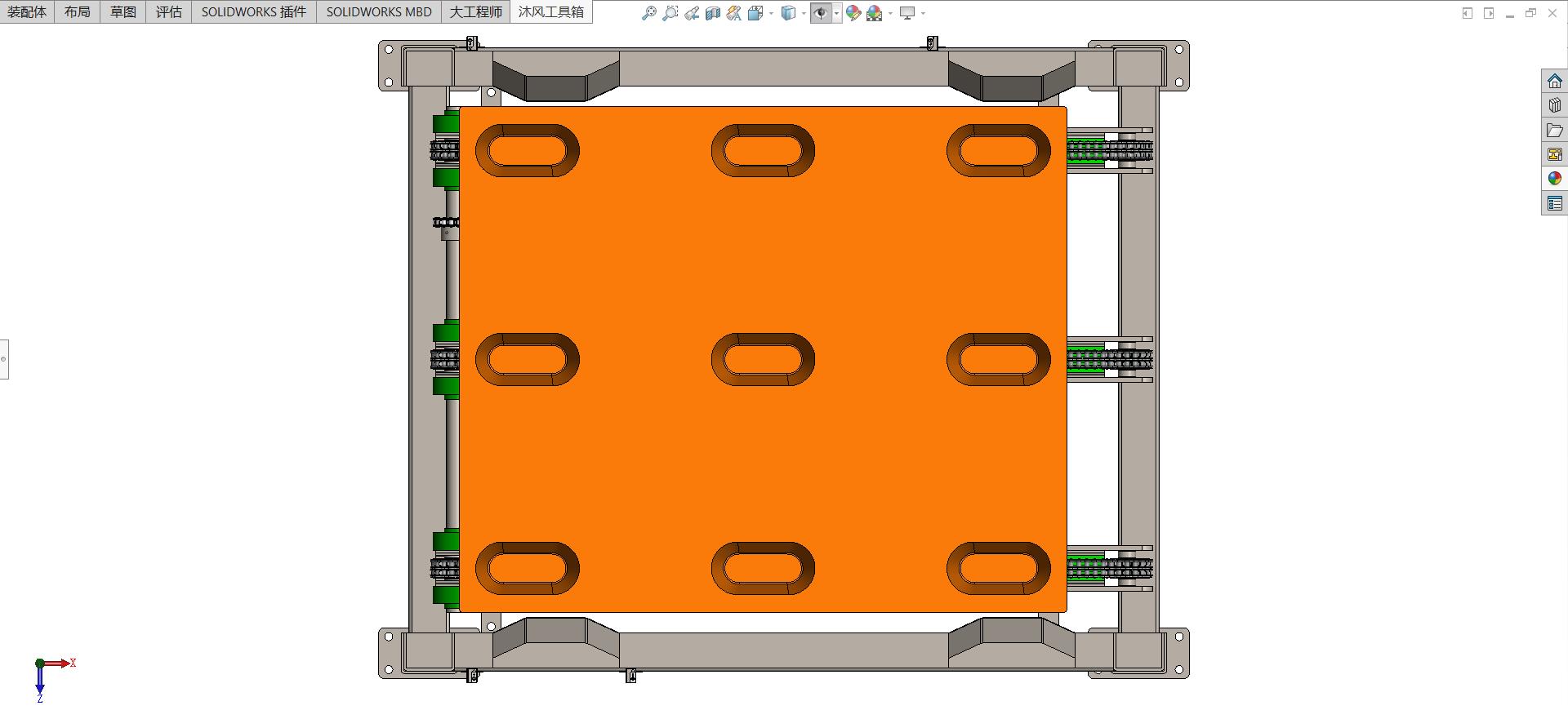This screenshot has height=719, width=1568.
Task: Click the Apply Scene icon
Action: click(x=875, y=13)
